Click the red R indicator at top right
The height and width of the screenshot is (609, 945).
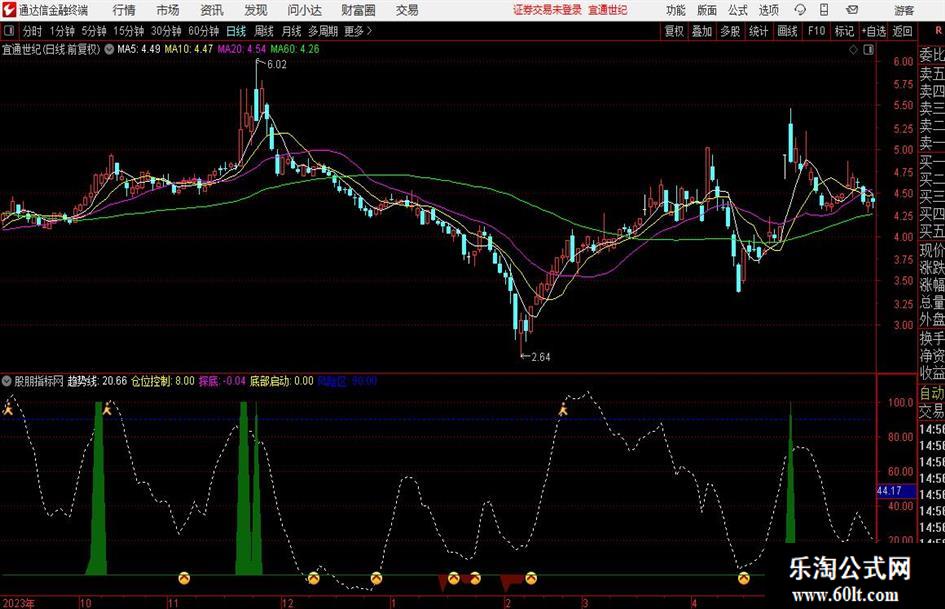point(938,31)
